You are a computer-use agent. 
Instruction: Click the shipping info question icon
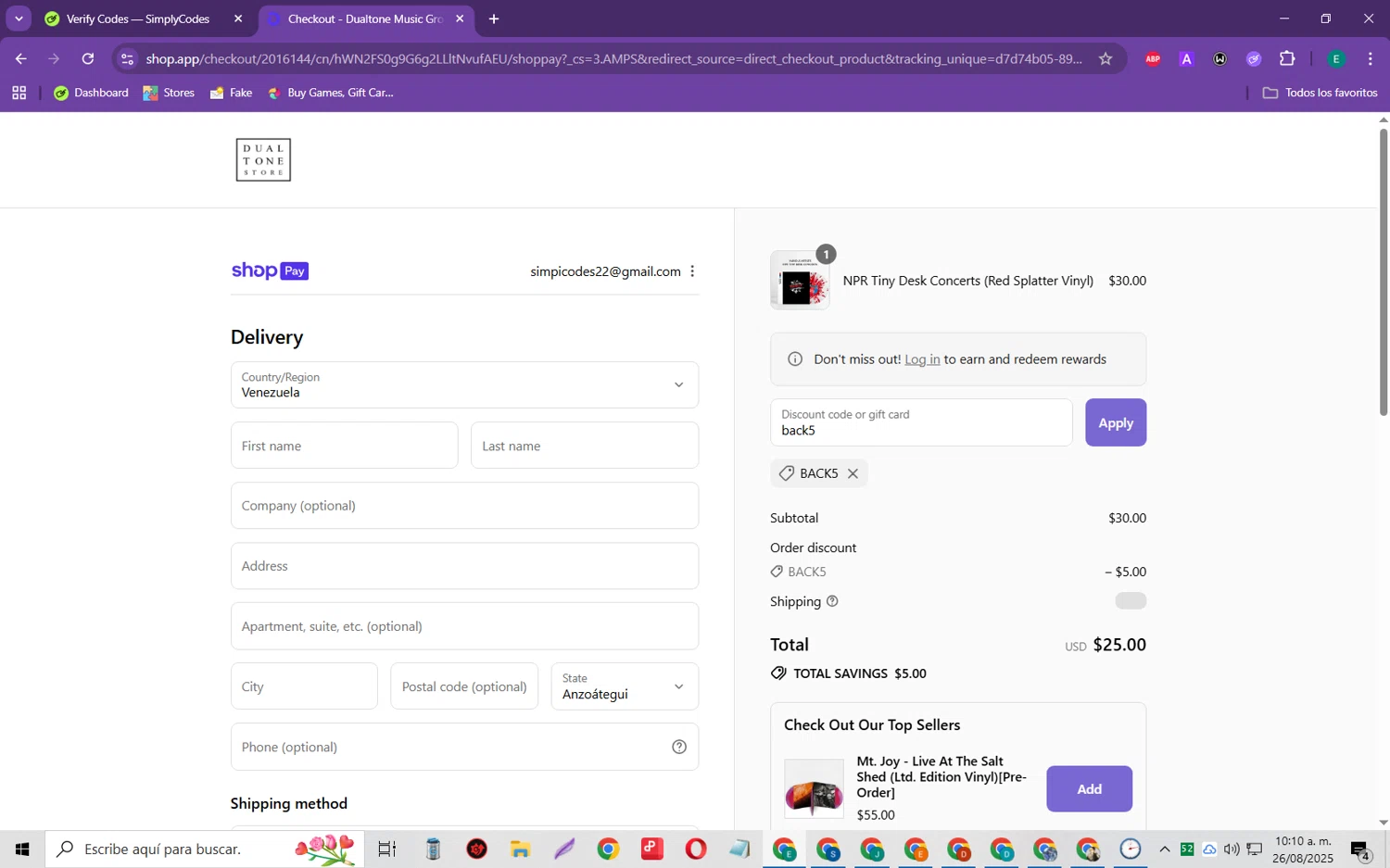tap(832, 601)
